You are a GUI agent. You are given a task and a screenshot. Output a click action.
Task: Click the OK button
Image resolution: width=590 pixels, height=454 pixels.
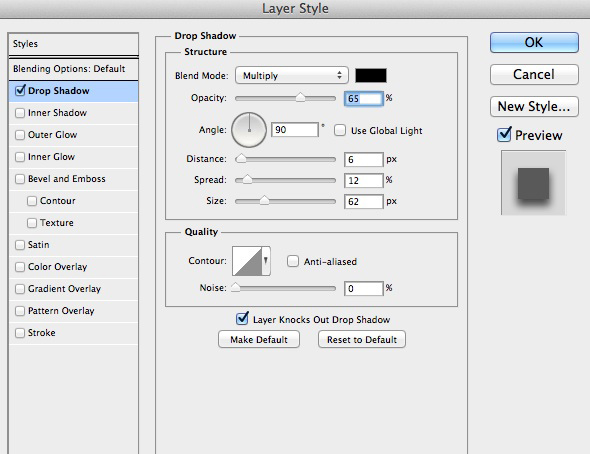pyautogui.click(x=534, y=42)
